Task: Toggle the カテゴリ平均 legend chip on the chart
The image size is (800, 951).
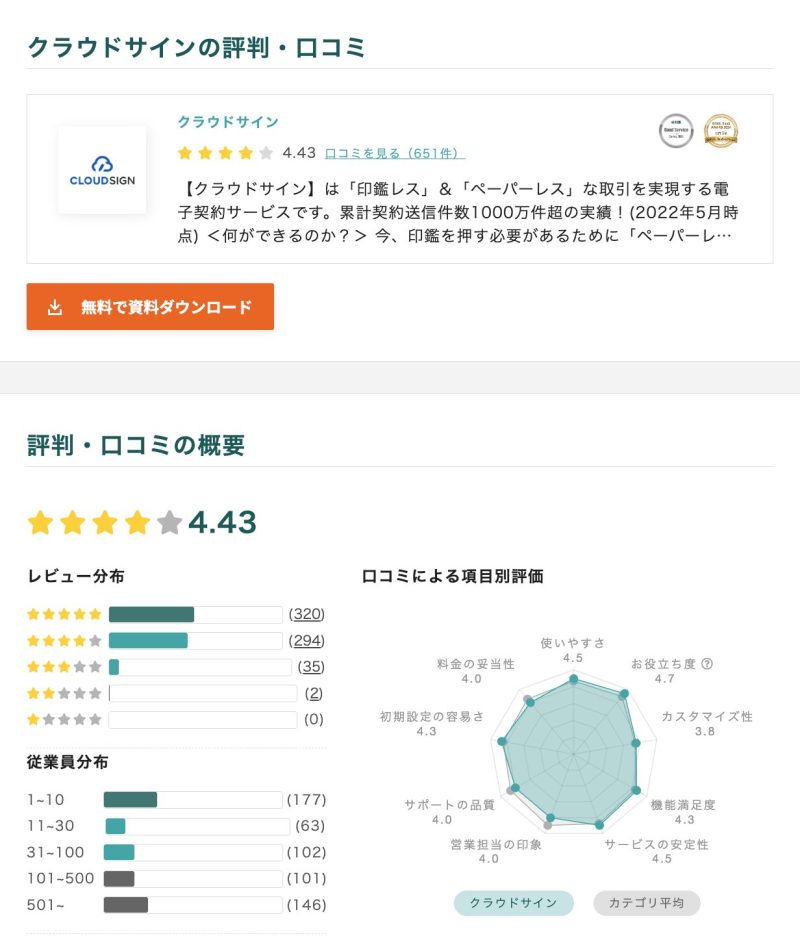Action: click(646, 903)
